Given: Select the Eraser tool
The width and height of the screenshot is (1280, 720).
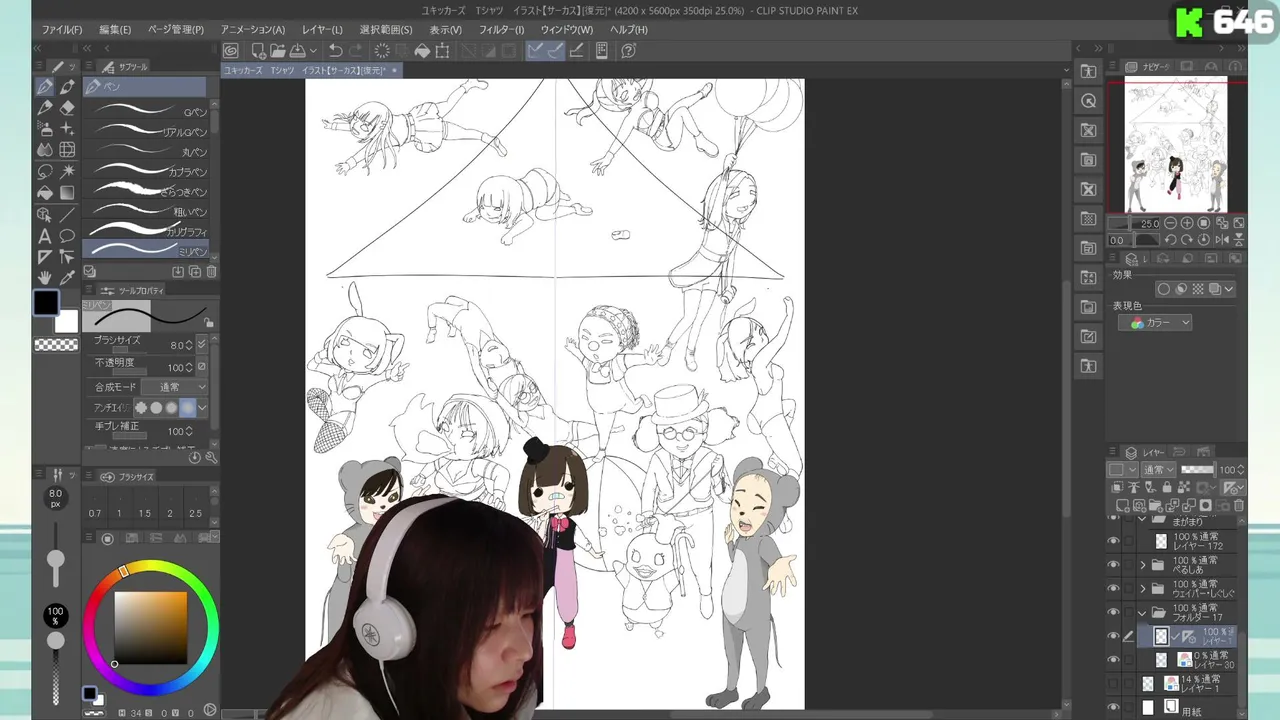Looking at the screenshot, I should (67, 108).
